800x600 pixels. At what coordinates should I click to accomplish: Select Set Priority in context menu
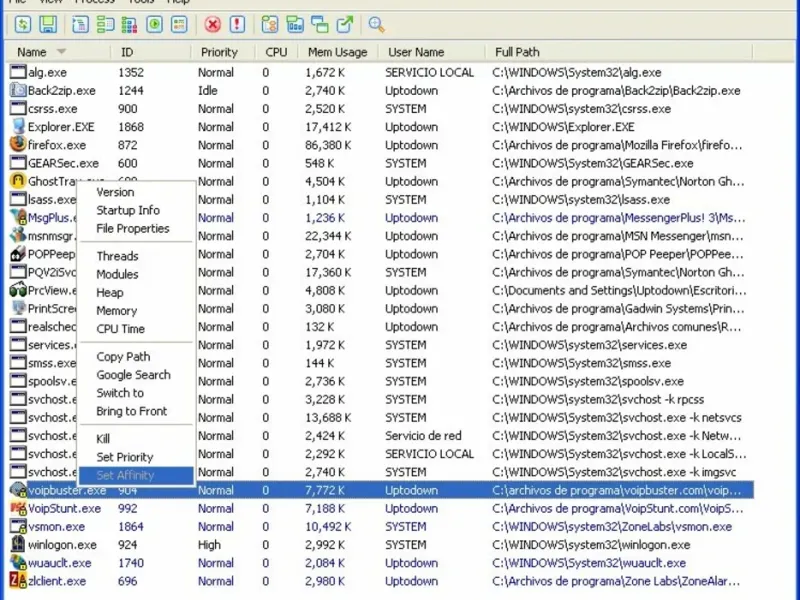coord(125,457)
